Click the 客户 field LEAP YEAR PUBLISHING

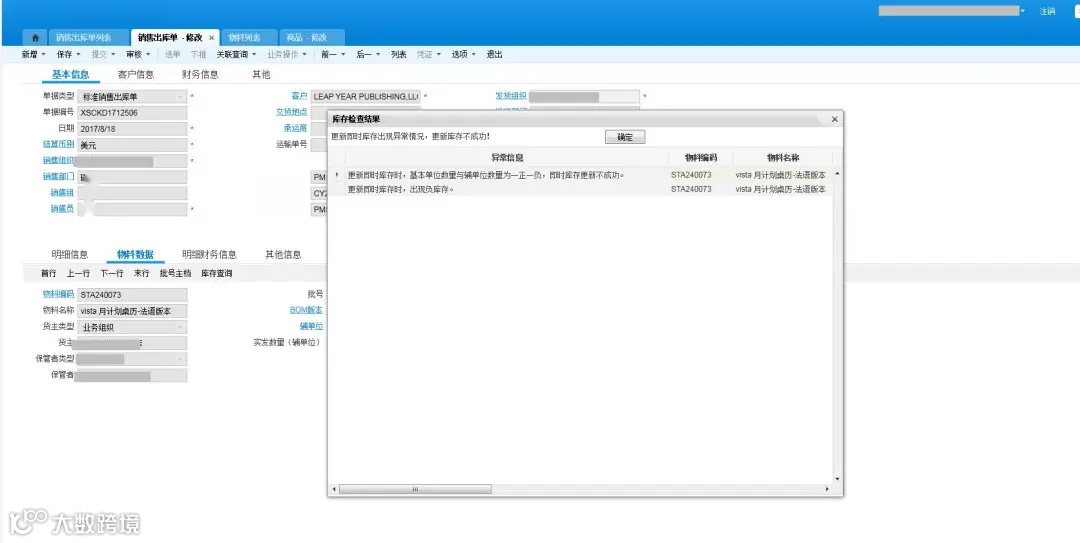click(x=365, y=96)
